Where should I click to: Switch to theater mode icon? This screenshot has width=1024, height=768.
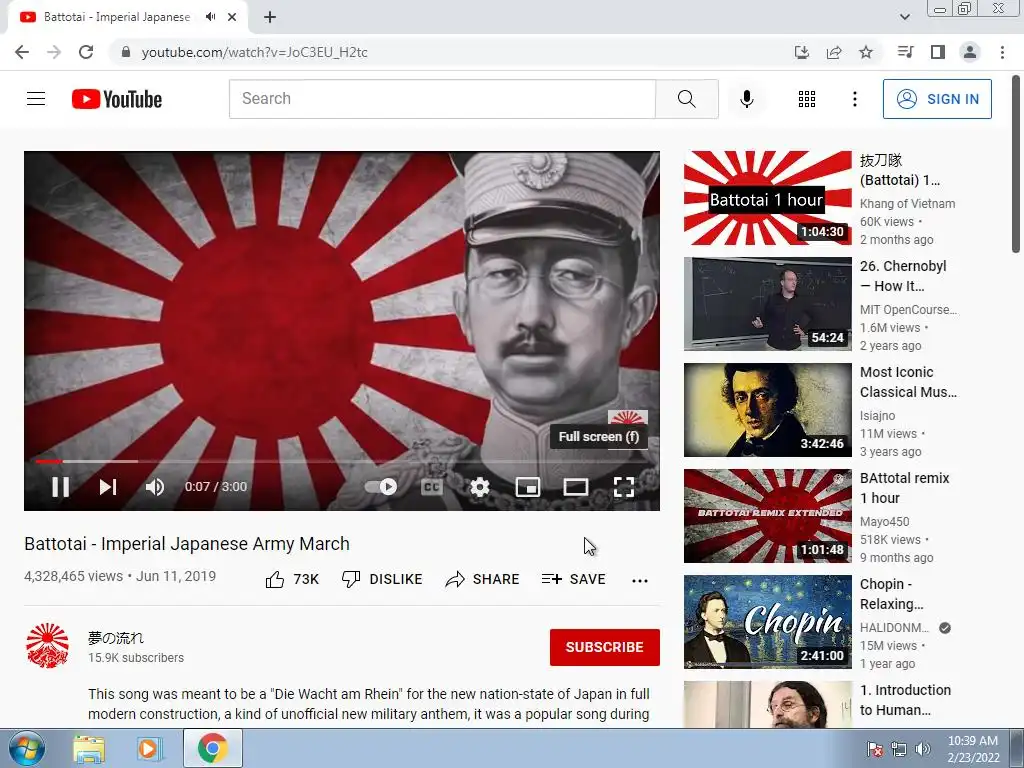[576, 487]
